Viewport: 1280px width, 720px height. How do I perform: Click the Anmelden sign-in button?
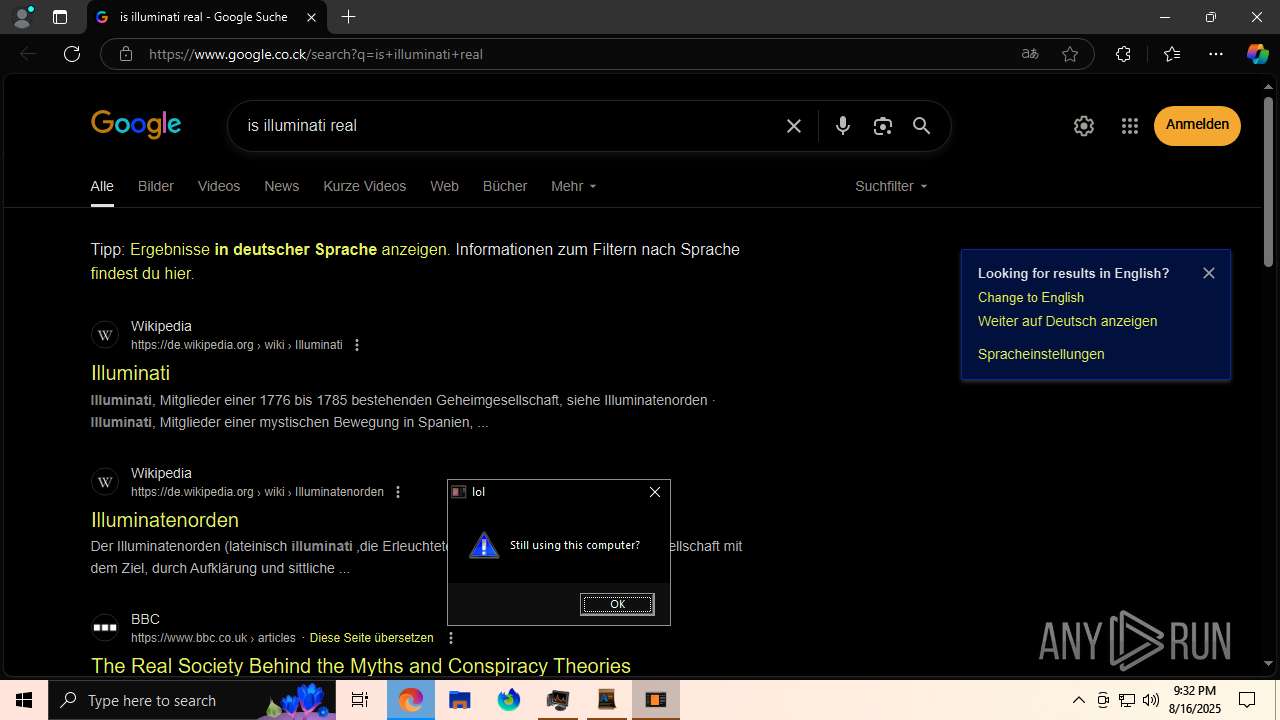[x=1197, y=125]
